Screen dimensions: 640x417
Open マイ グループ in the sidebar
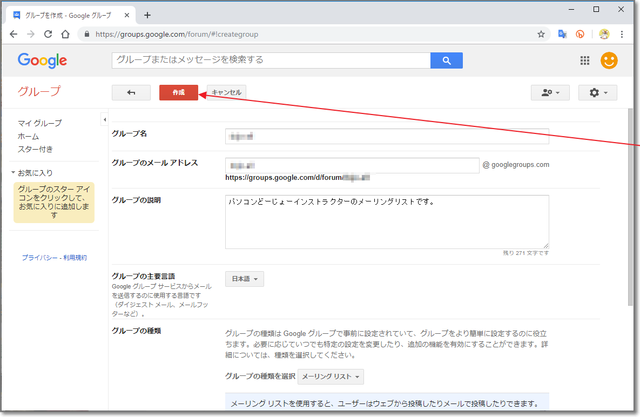coord(38,123)
